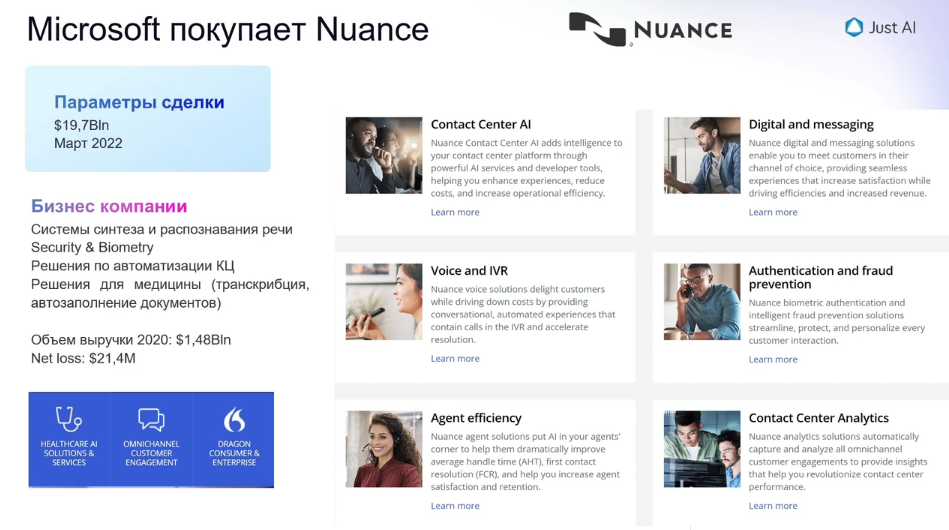
Task: Click the Contact Center Analytics description paragraph
Action: 838,462
